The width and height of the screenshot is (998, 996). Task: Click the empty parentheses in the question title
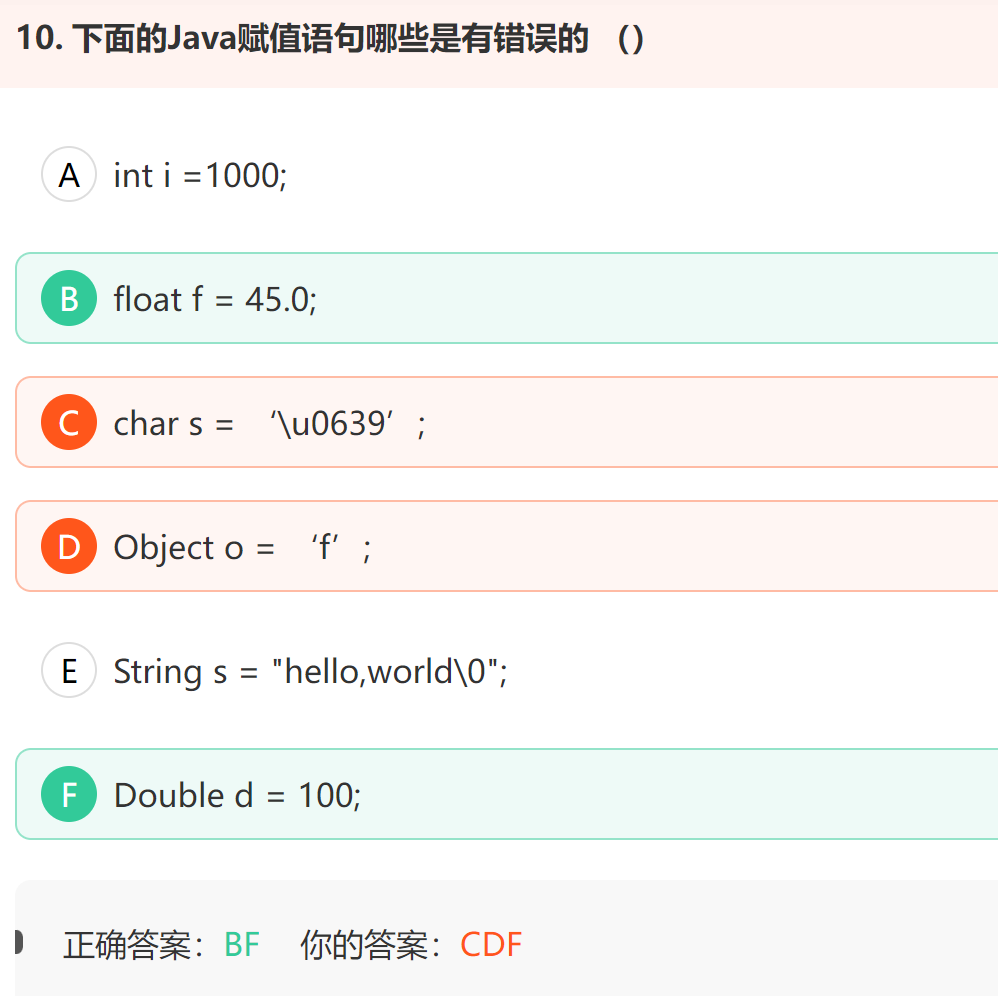[631, 42]
